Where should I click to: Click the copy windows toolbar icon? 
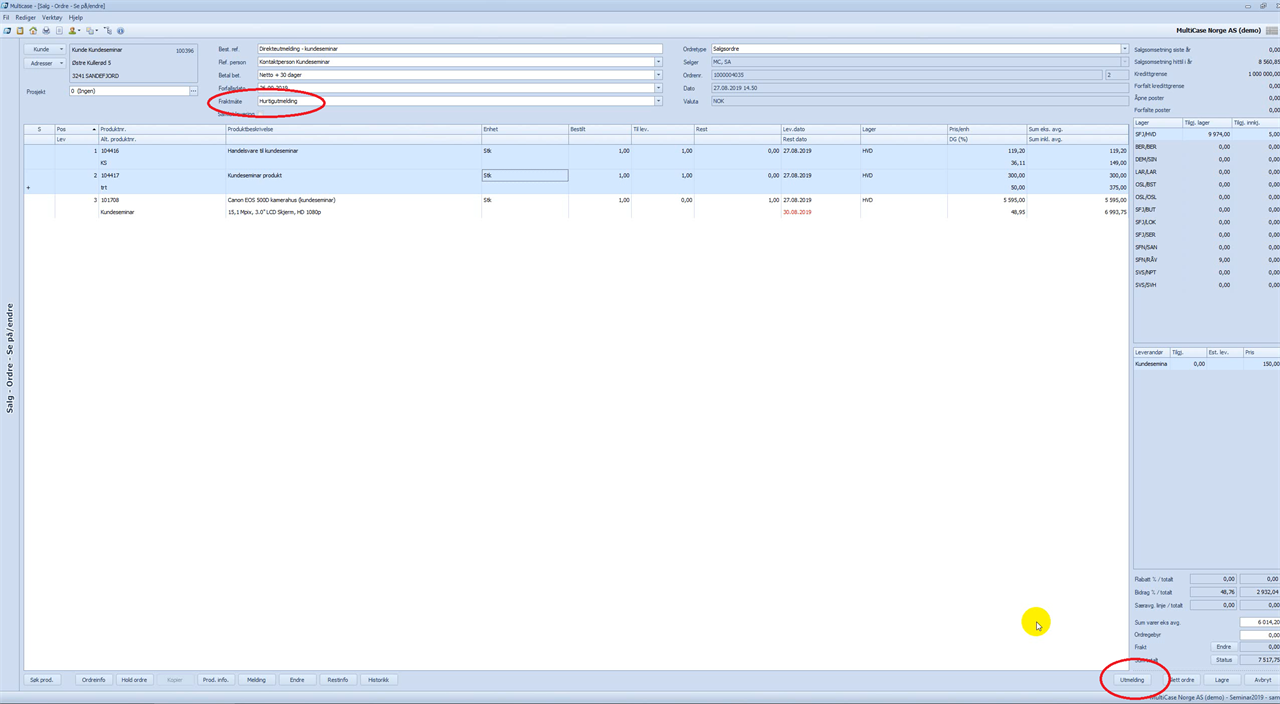pyautogui.click(x=91, y=31)
